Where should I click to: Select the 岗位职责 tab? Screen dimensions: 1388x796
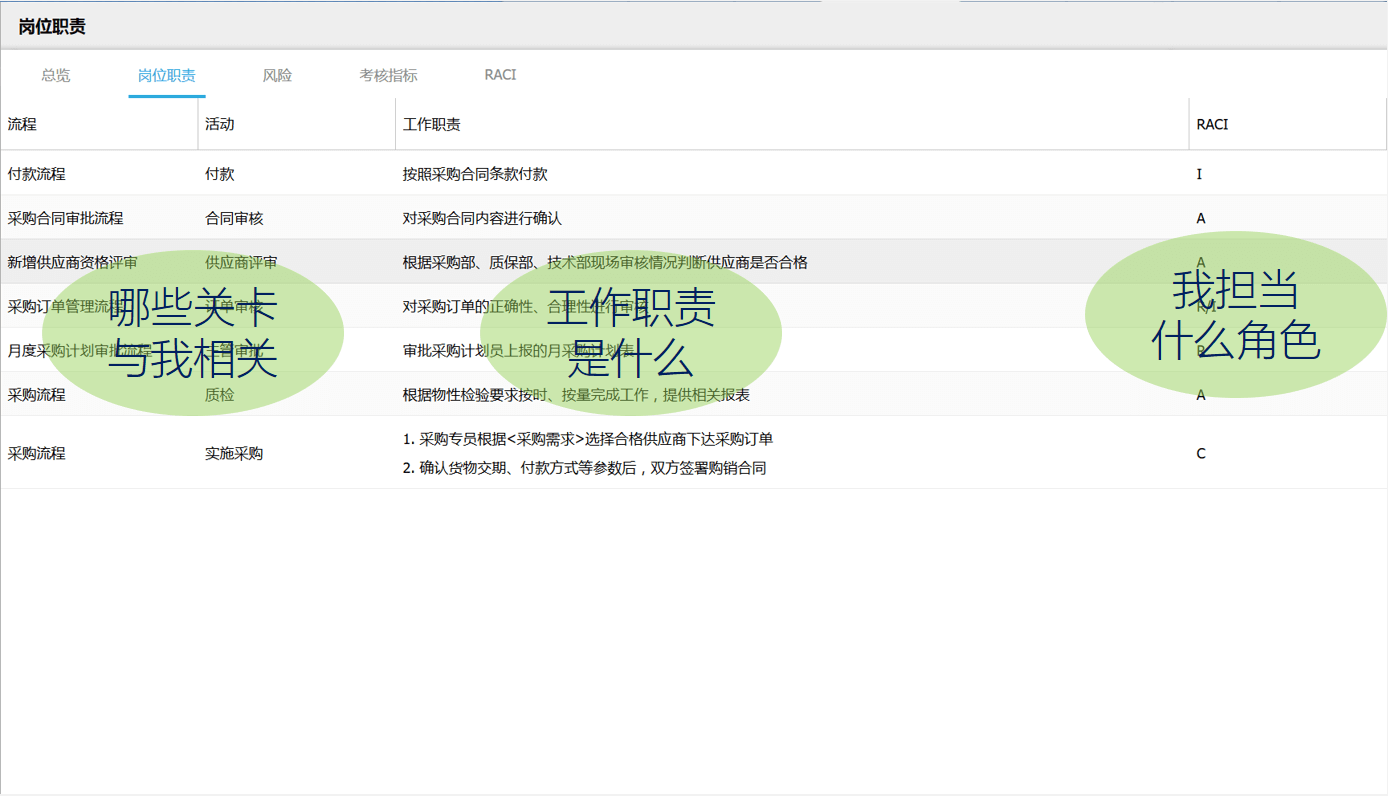[x=167, y=75]
